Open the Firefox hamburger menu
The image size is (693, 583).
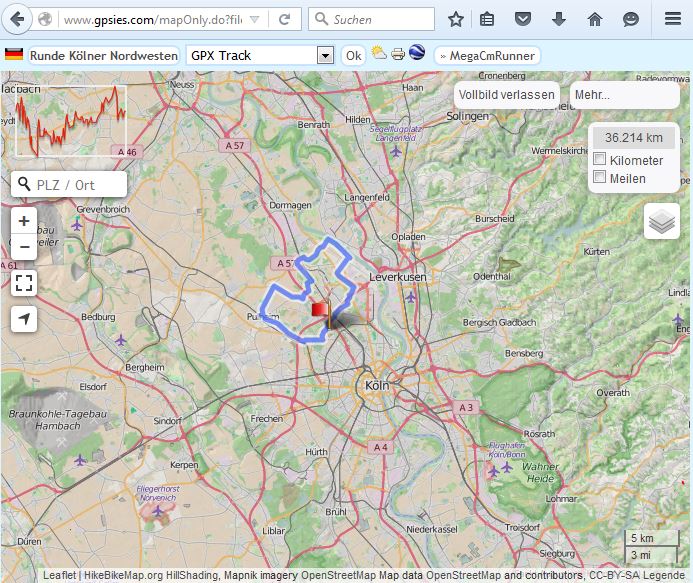pos(673,19)
